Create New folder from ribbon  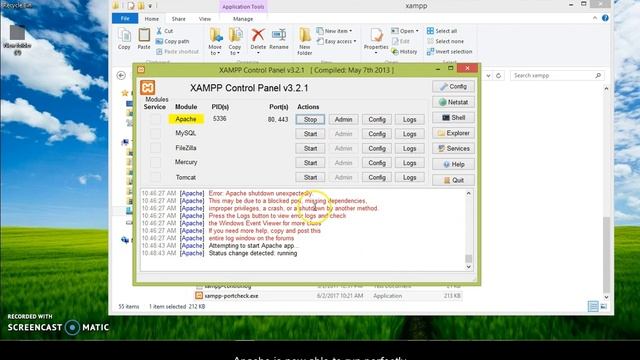(304, 42)
